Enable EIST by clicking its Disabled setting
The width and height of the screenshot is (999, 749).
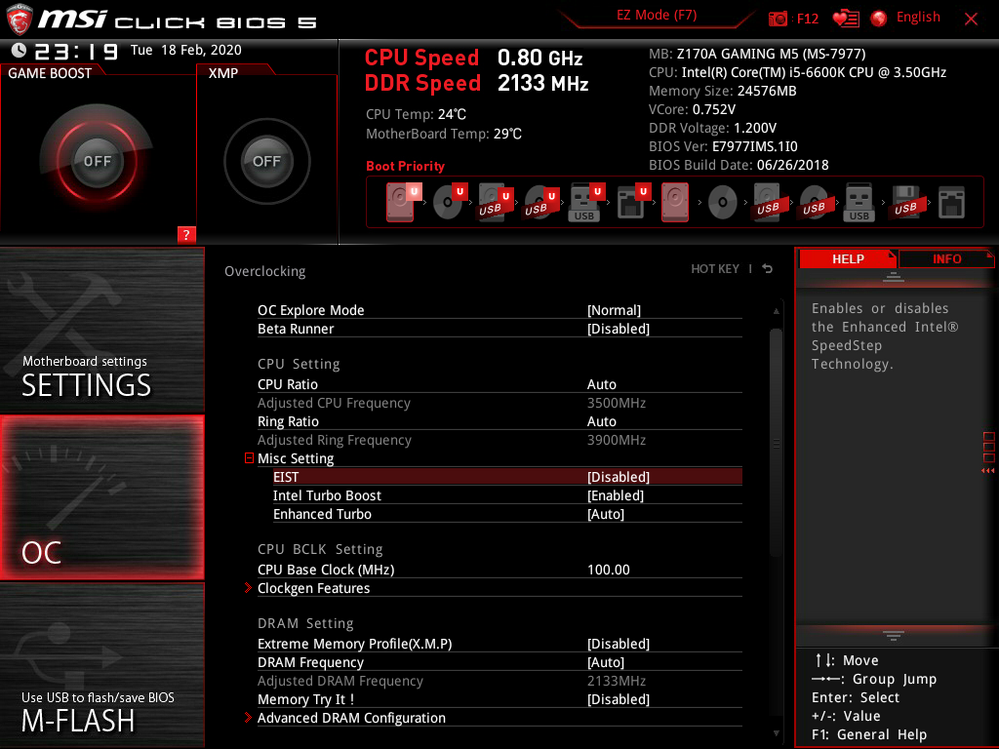pyautogui.click(x=619, y=477)
